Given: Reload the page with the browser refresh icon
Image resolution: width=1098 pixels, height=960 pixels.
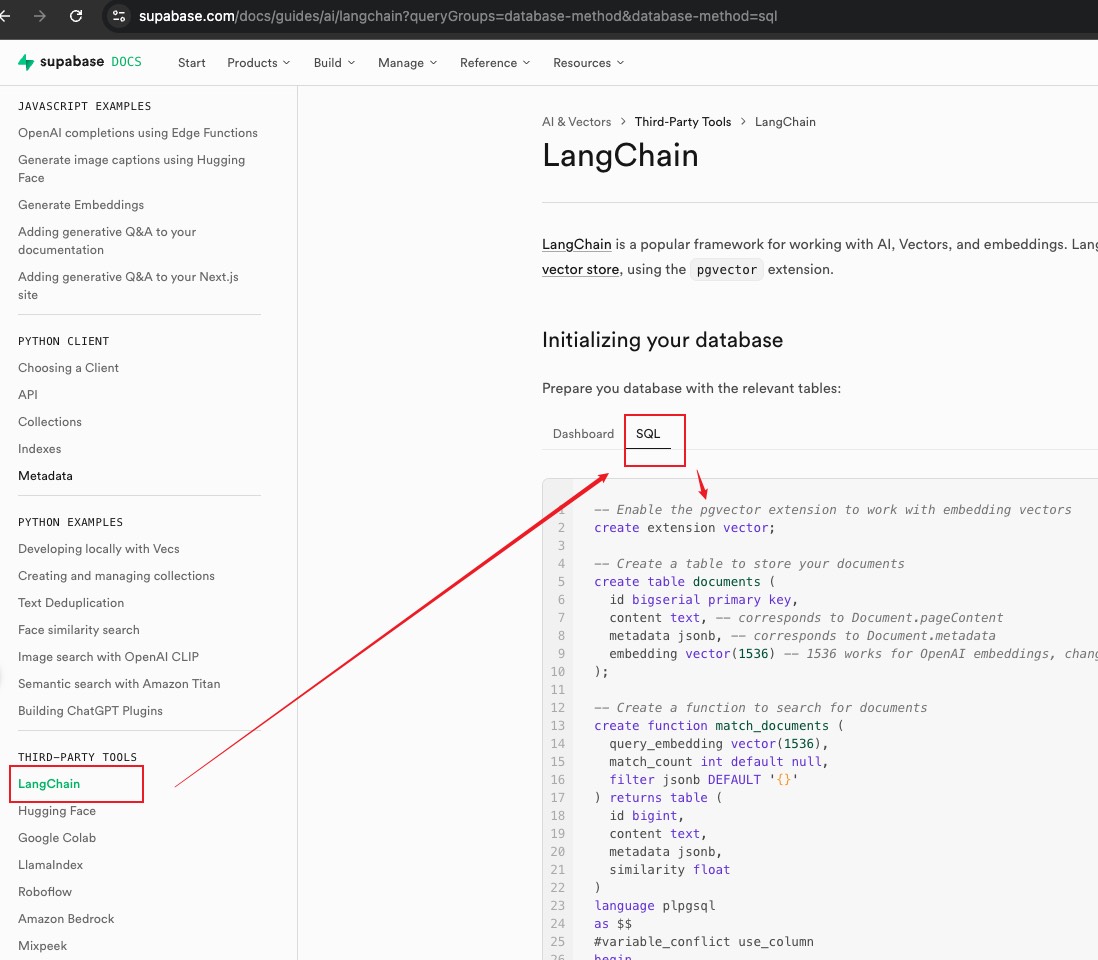Looking at the screenshot, I should pyautogui.click(x=76, y=16).
